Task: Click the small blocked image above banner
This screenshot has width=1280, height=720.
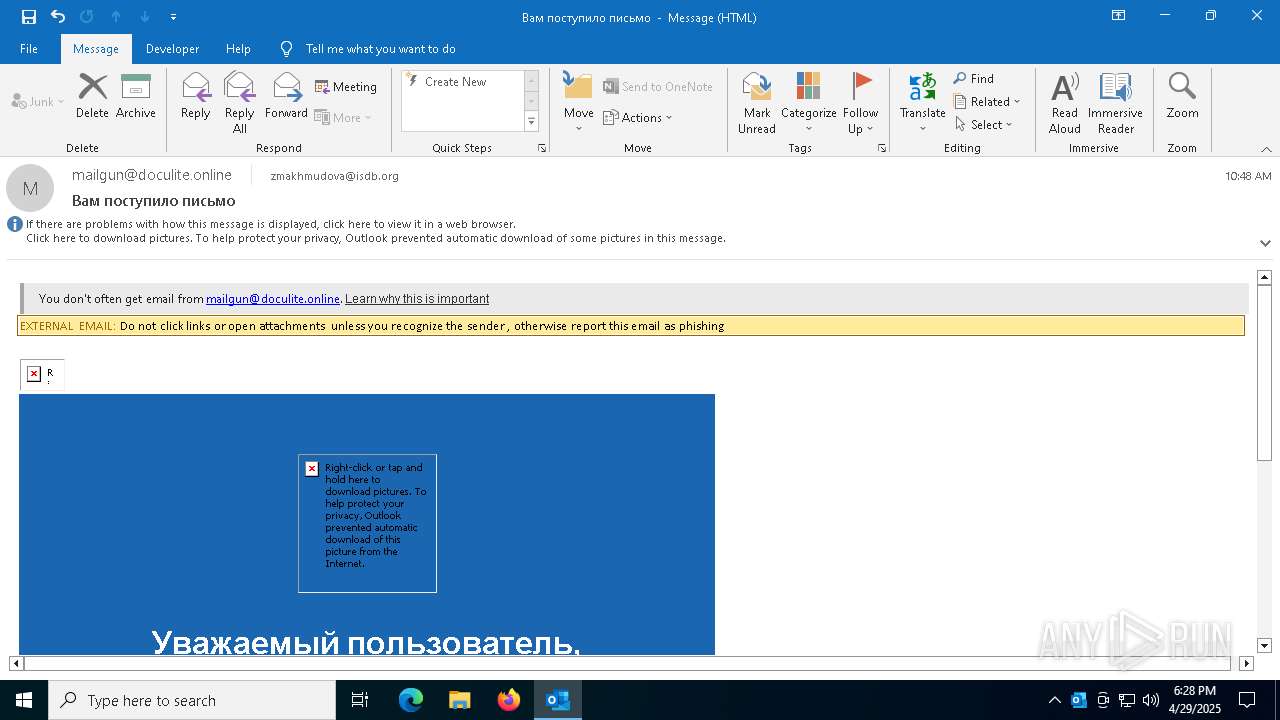Action: click(42, 374)
